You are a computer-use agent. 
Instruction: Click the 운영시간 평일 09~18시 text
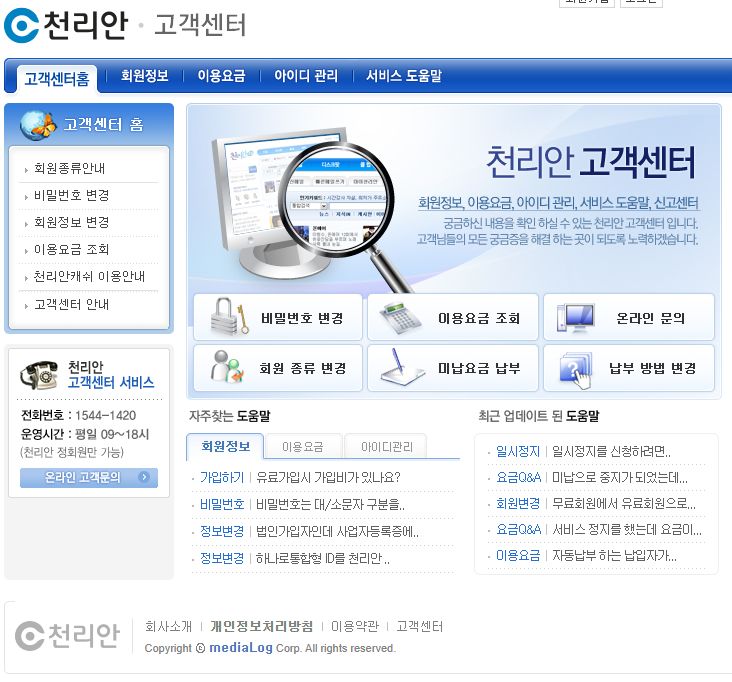84,434
